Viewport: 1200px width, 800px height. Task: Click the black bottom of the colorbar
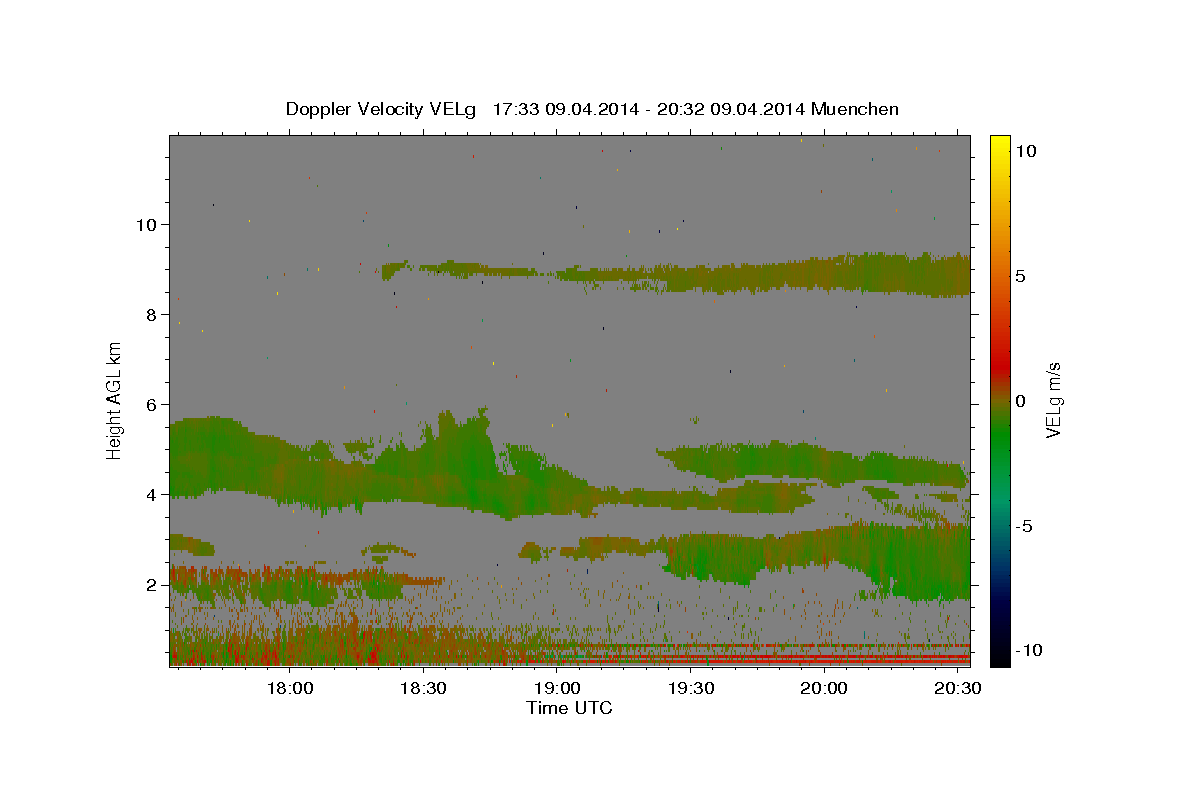pos(1000,655)
